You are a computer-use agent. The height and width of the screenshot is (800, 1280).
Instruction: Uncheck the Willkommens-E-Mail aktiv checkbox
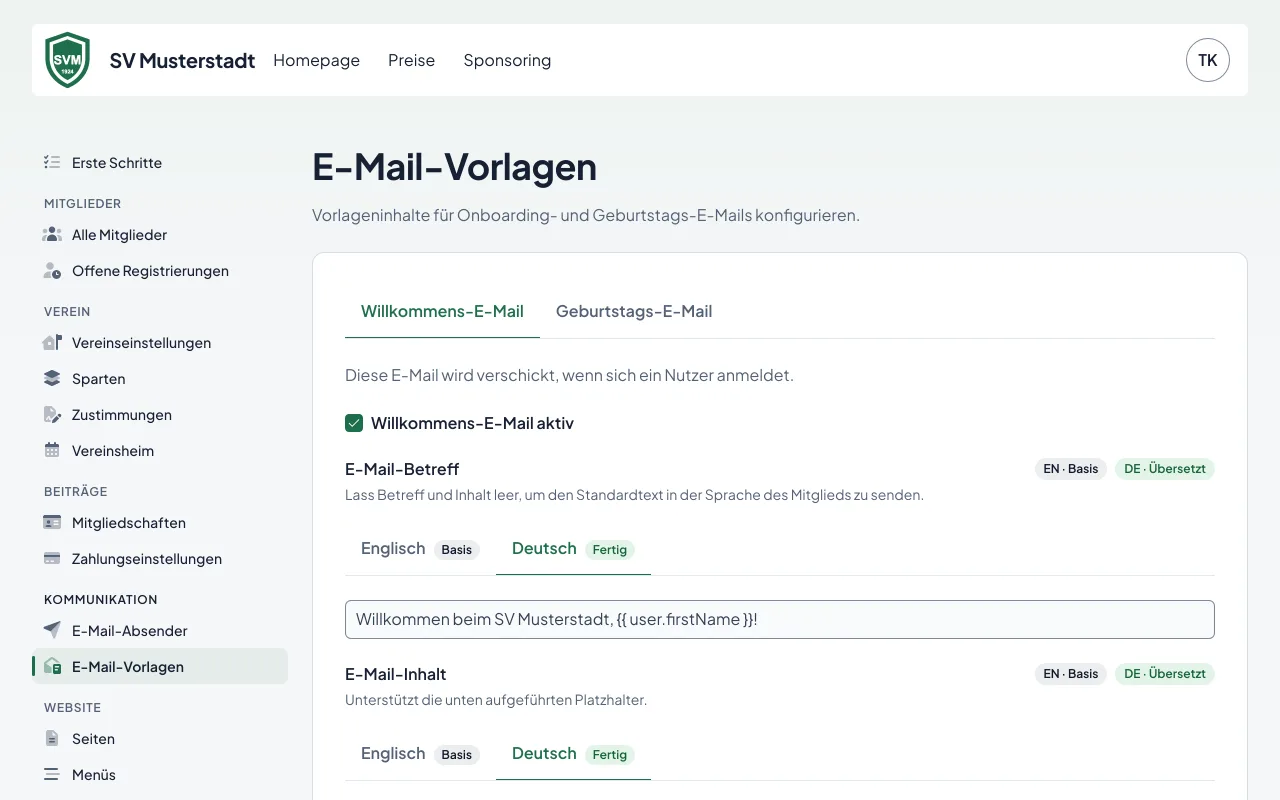(x=354, y=423)
